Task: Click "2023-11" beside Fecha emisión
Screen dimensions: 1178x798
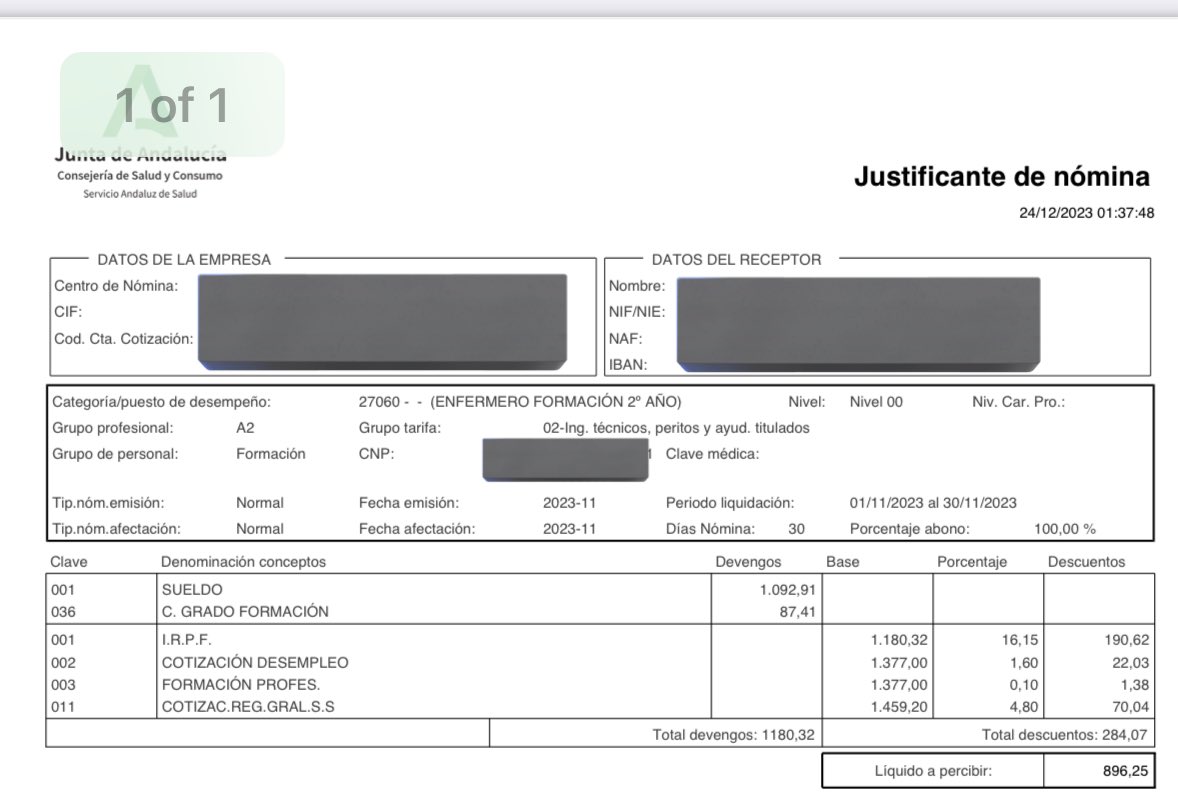Action: pyautogui.click(x=569, y=503)
